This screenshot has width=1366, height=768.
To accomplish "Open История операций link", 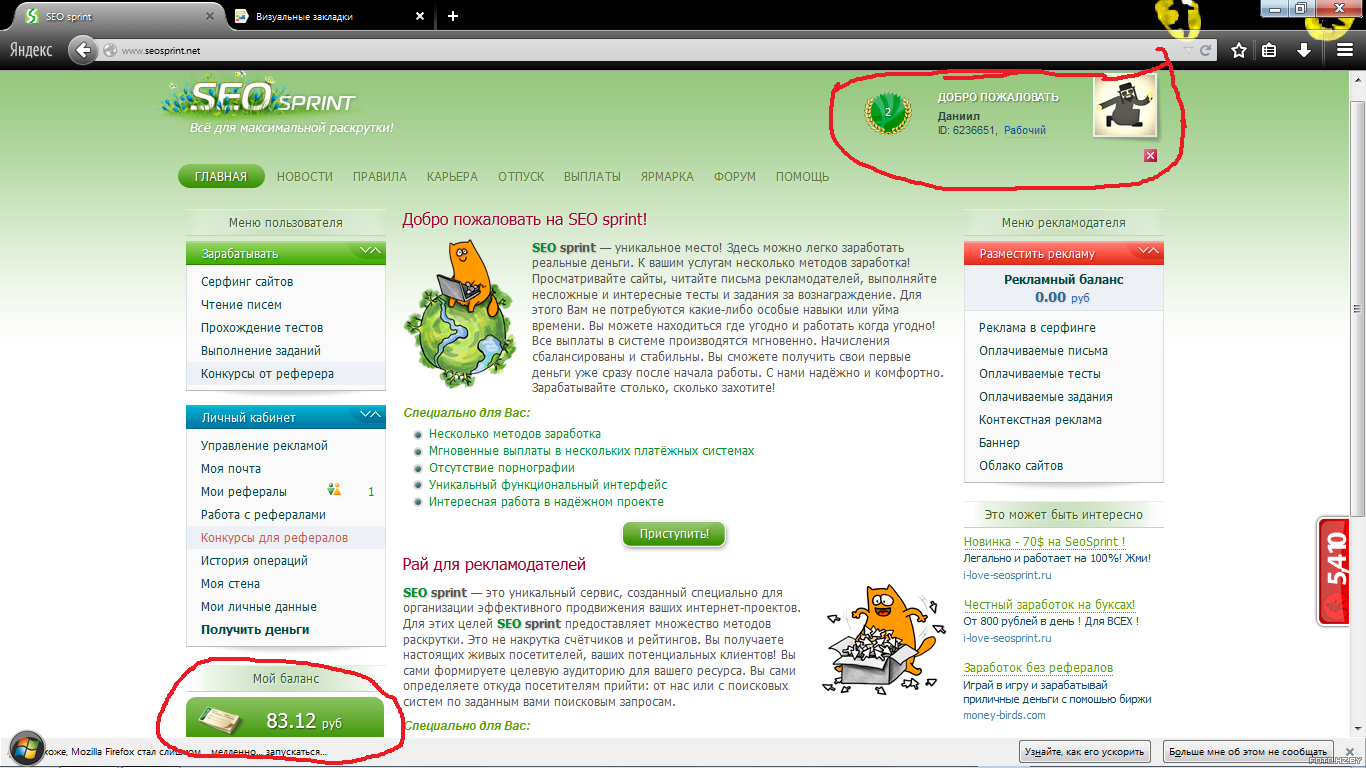I will (254, 561).
